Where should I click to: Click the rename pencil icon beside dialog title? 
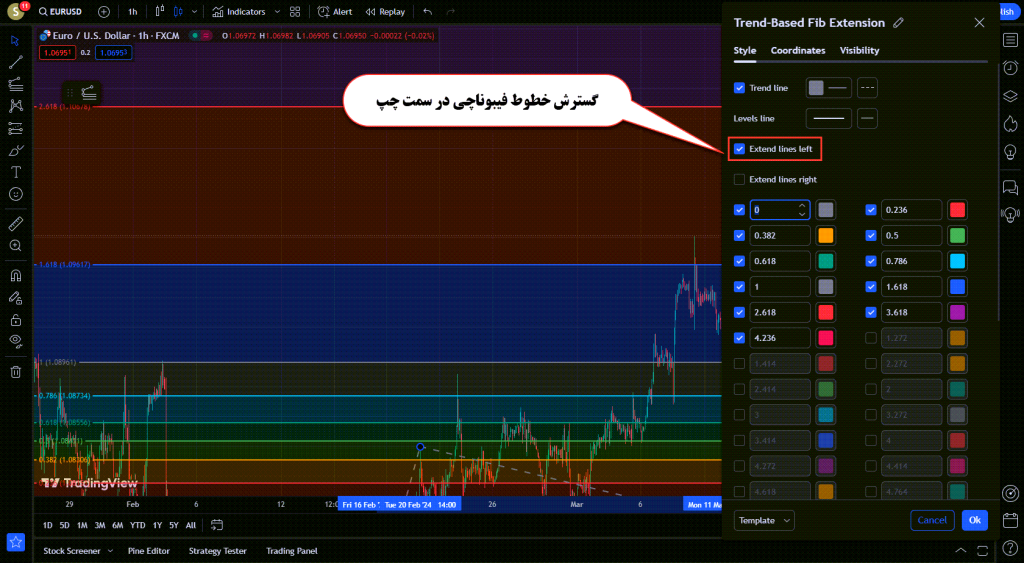pyautogui.click(x=899, y=23)
